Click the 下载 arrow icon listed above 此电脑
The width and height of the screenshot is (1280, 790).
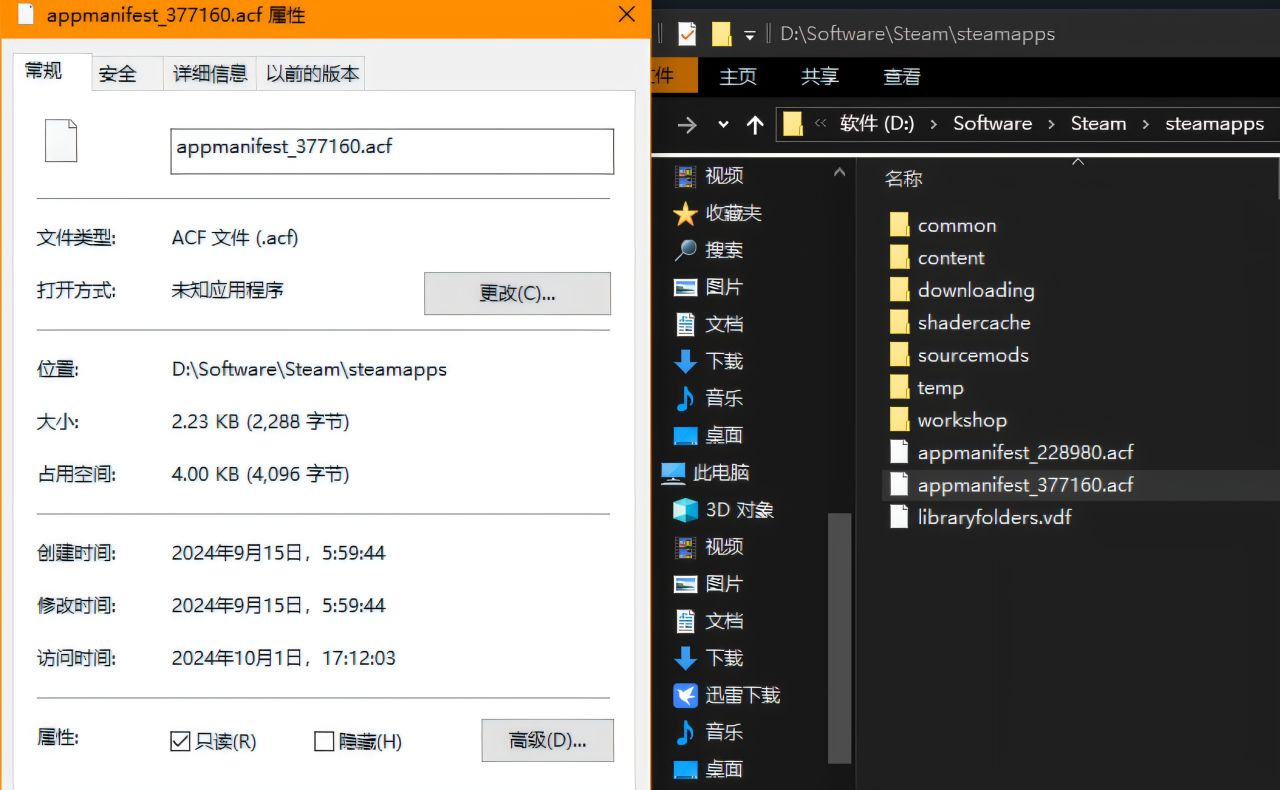(x=685, y=361)
